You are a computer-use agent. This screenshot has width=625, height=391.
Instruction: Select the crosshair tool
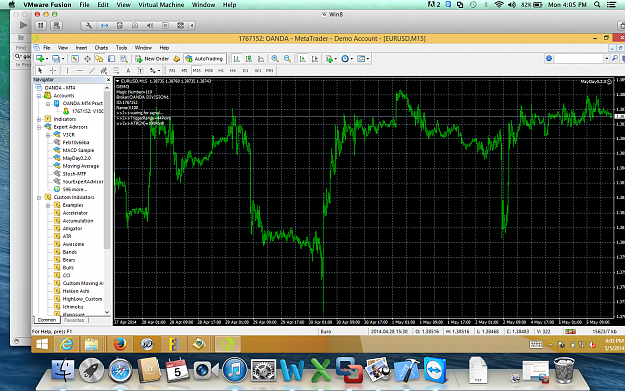[52, 71]
